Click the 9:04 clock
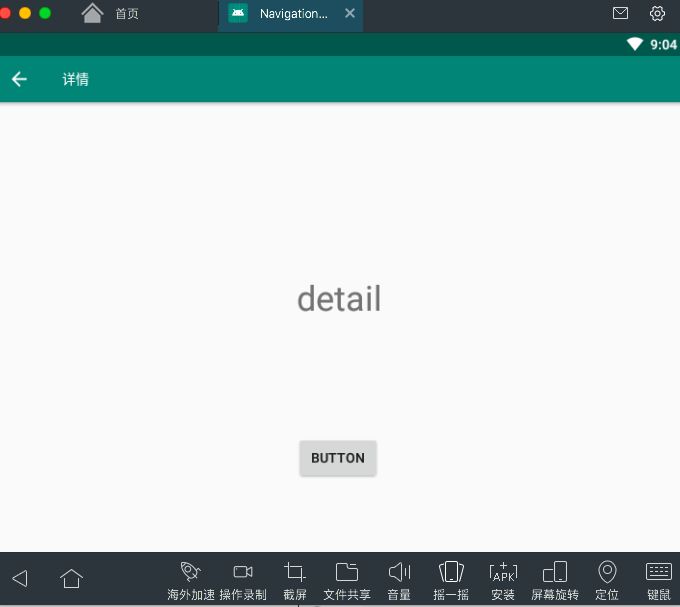The image size is (680, 607). (663, 44)
